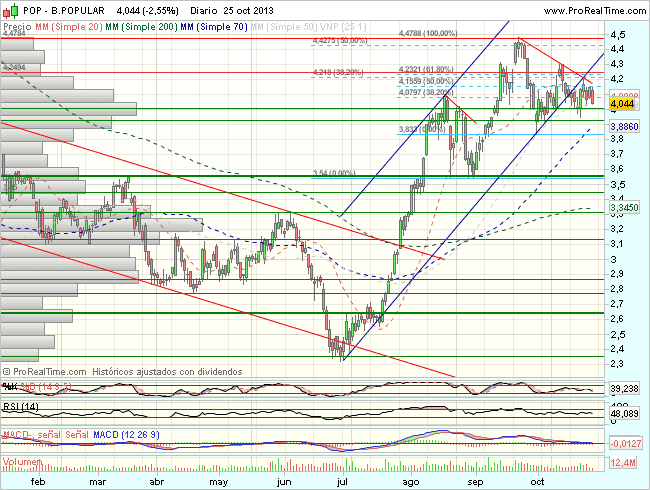Select the POP - B.POPULAR ticker title

pos(64,10)
